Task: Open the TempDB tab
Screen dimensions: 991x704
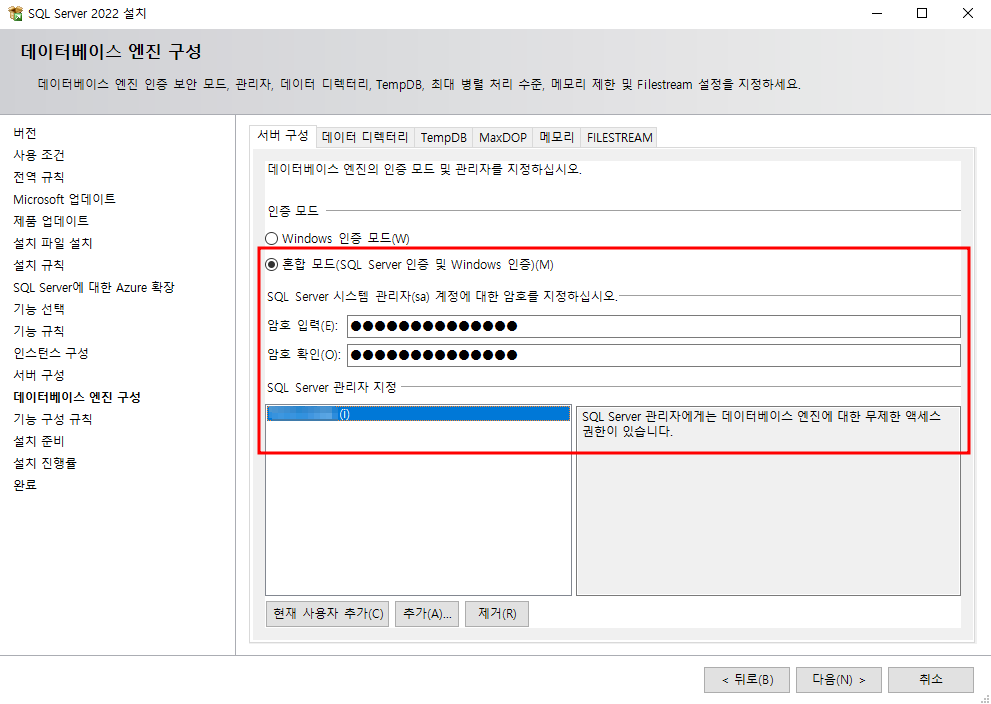Action: coord(444,137)
